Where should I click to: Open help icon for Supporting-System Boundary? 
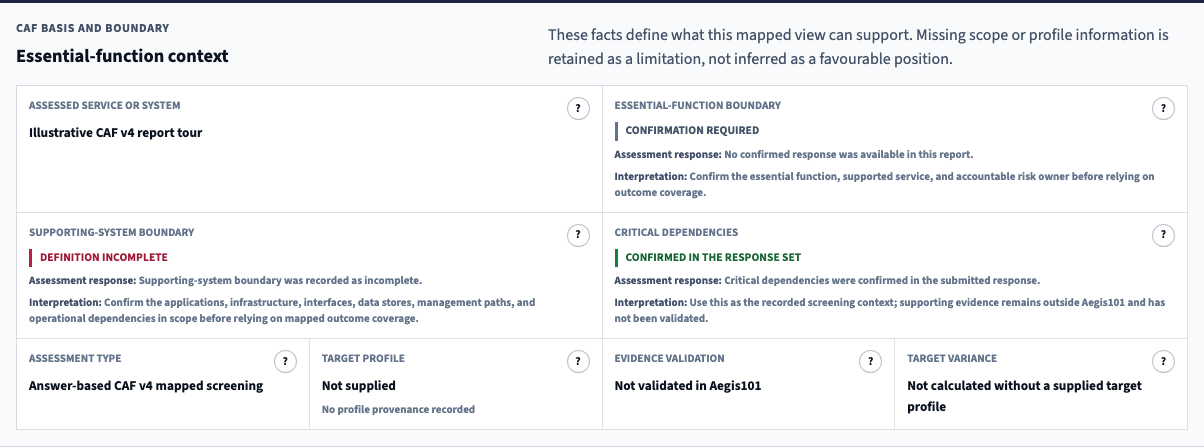pos(578,236)
